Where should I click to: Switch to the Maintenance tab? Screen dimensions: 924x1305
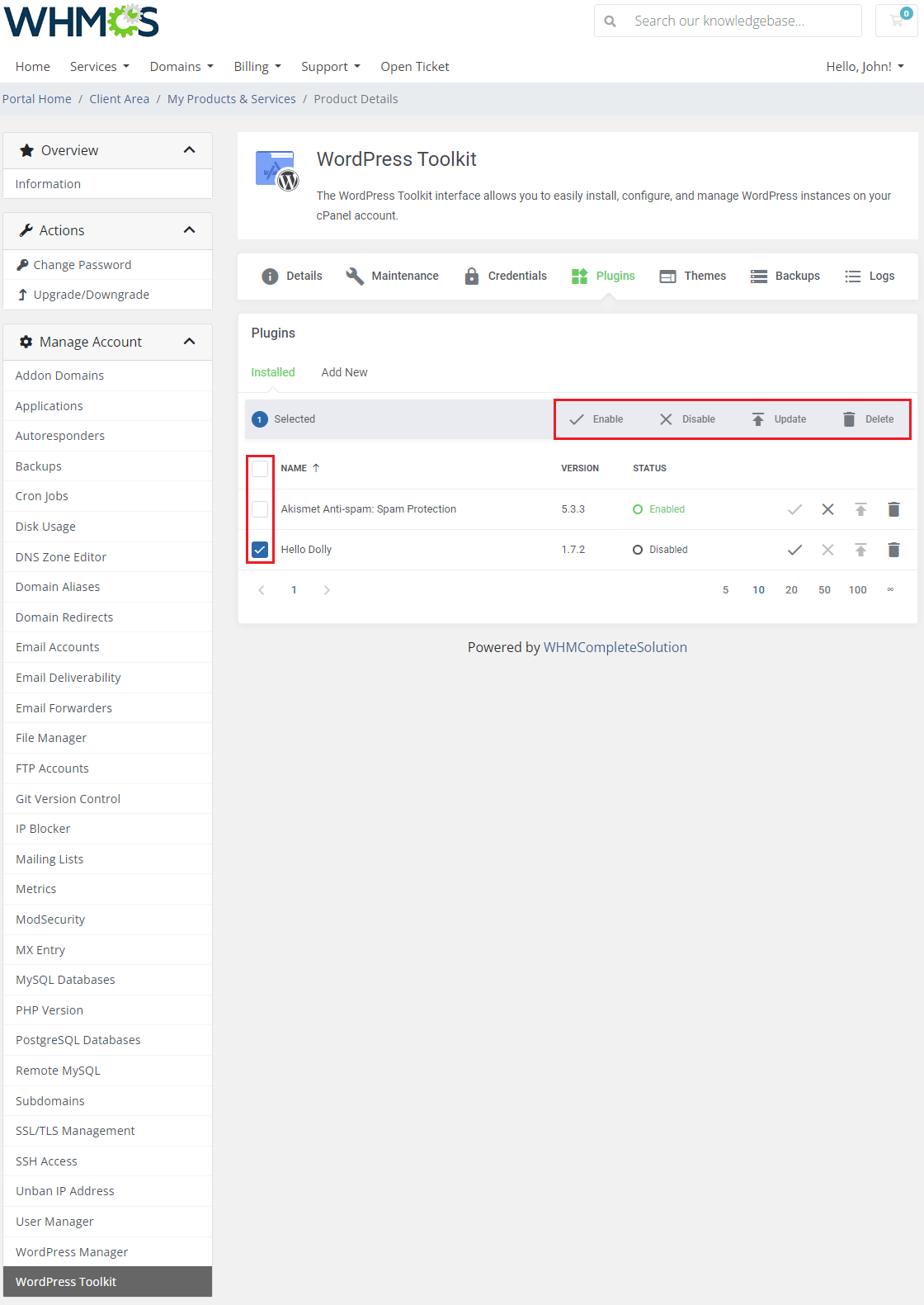click(x=393, y=277)
